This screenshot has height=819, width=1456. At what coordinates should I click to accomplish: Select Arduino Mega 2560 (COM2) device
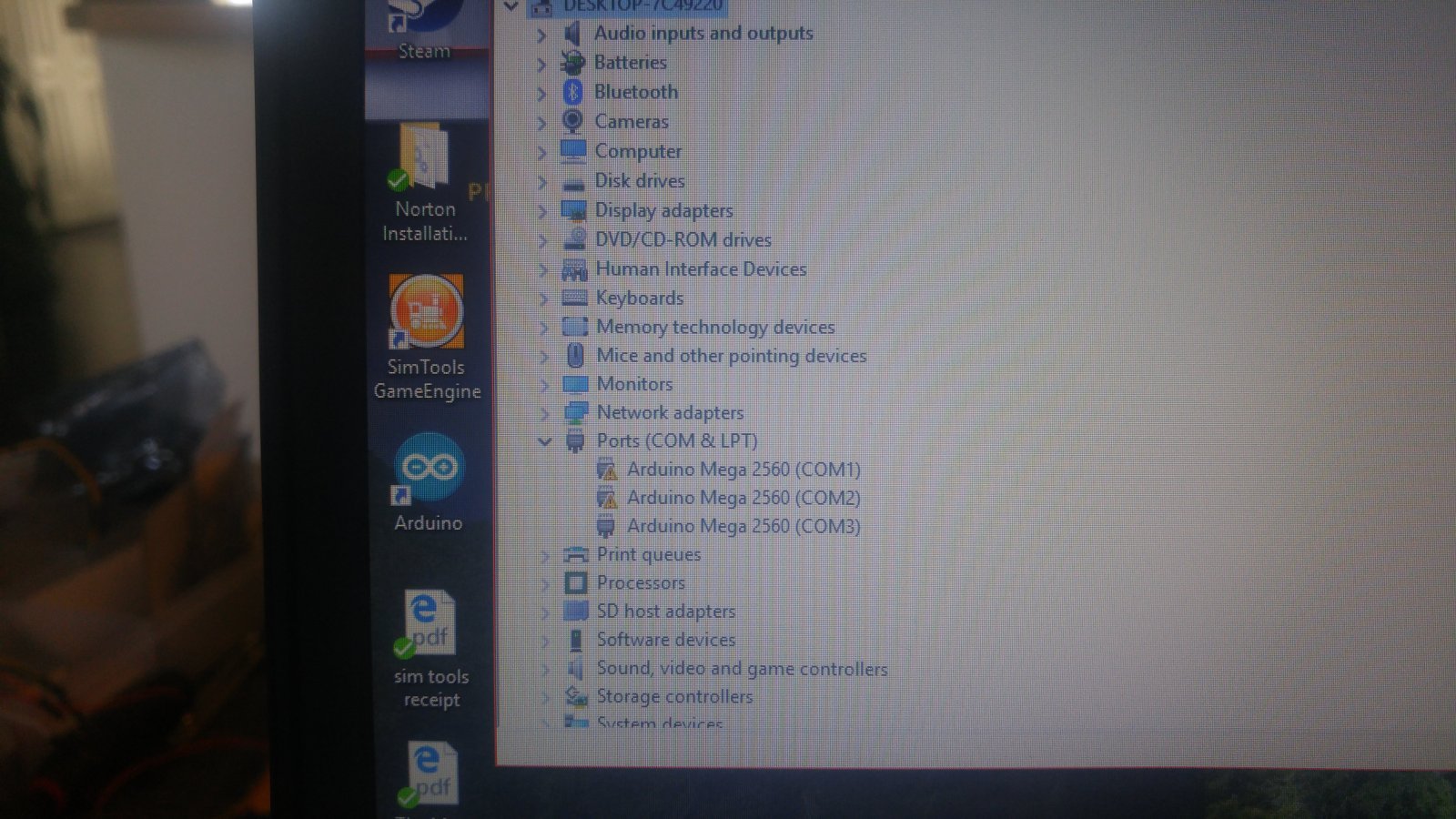tap(743, 498)
